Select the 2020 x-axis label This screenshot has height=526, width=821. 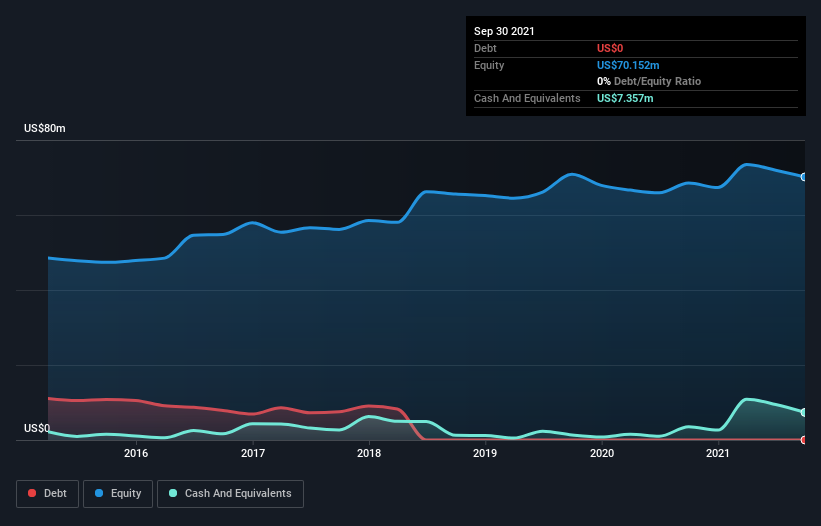click(602, 453)
